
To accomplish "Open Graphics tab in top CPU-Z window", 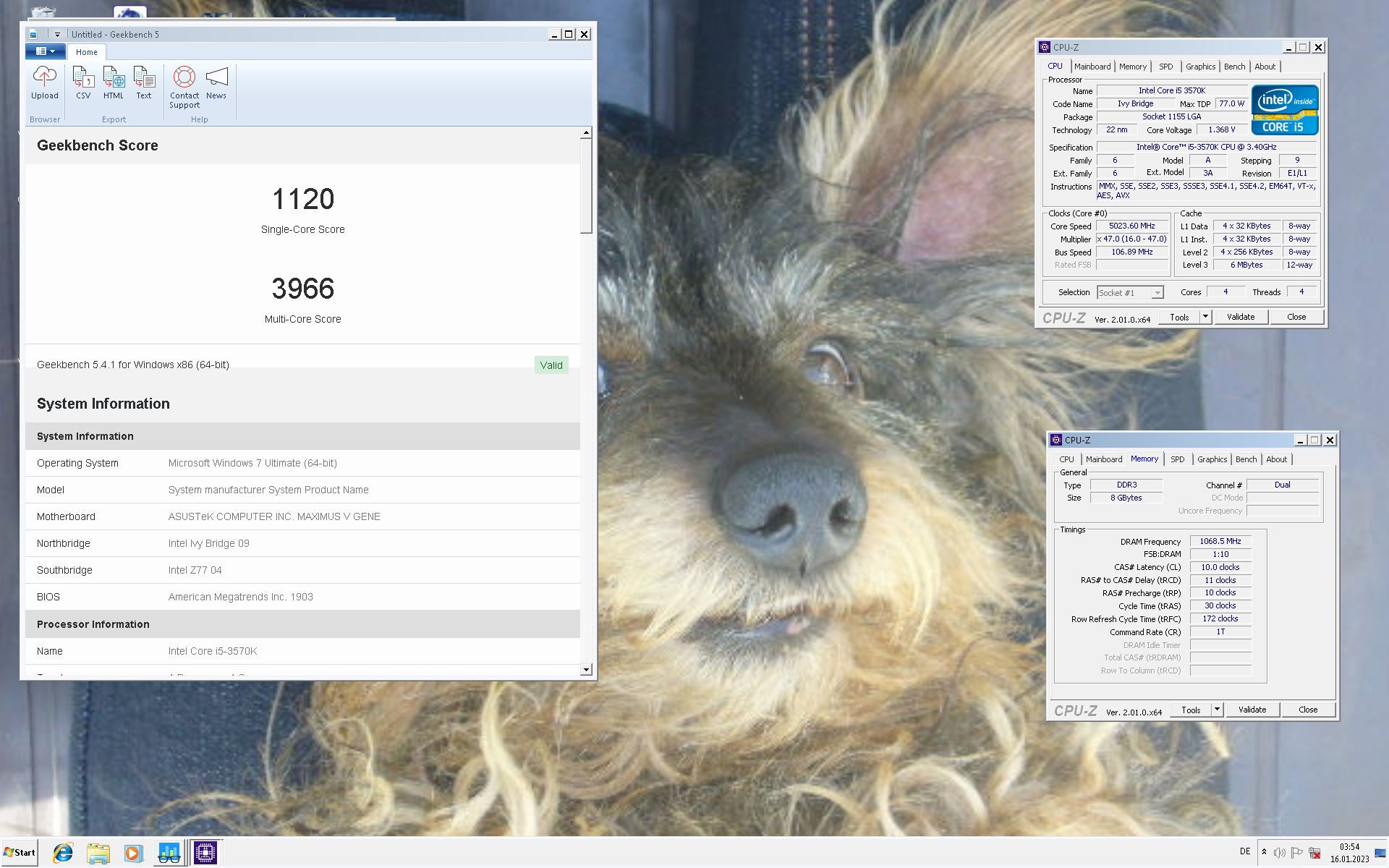I will 1201,67.
